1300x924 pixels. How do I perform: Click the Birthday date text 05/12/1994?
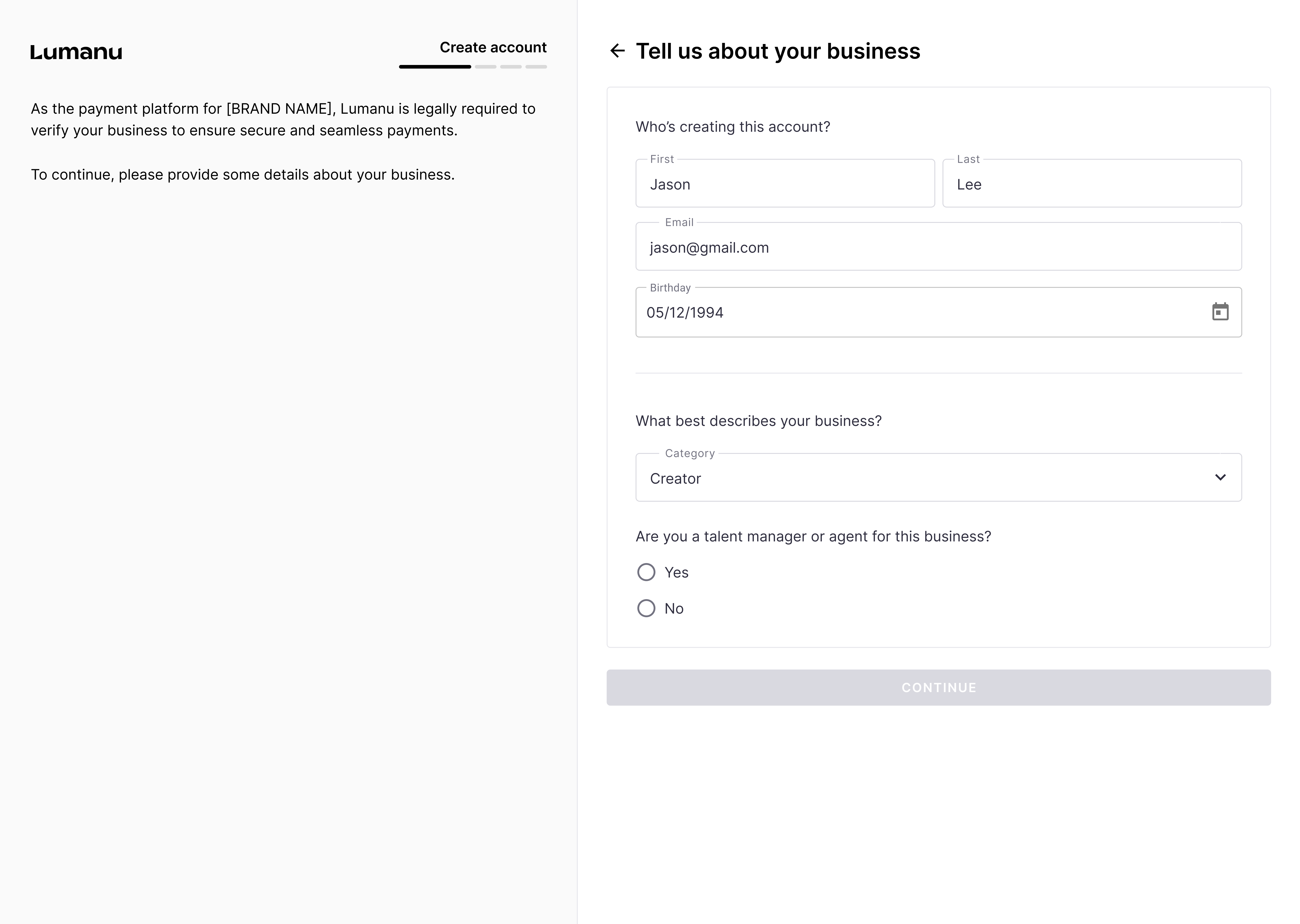[x=685, y=312]
